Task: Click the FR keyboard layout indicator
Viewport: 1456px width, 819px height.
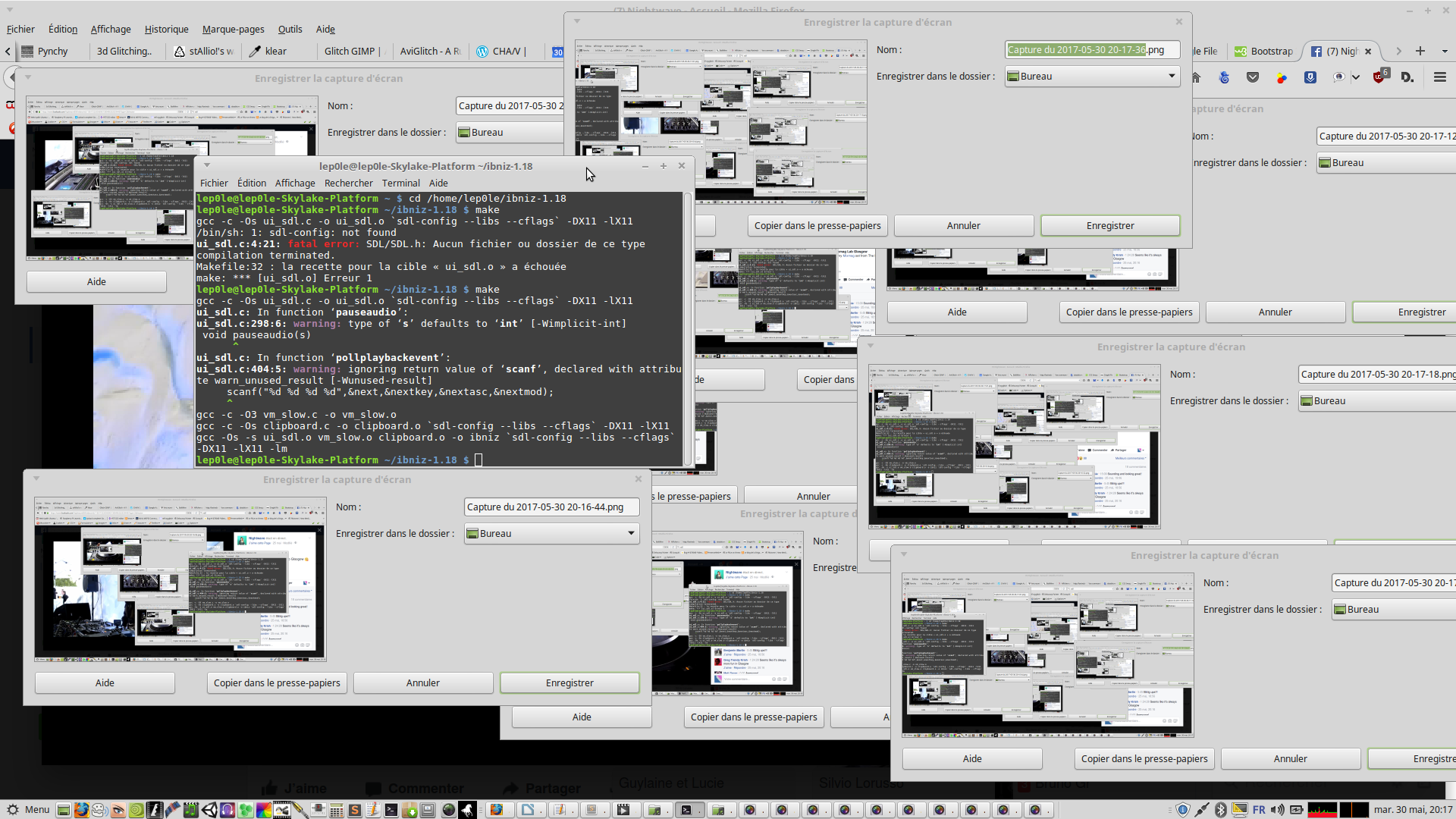Action: tap(1259, 810)
